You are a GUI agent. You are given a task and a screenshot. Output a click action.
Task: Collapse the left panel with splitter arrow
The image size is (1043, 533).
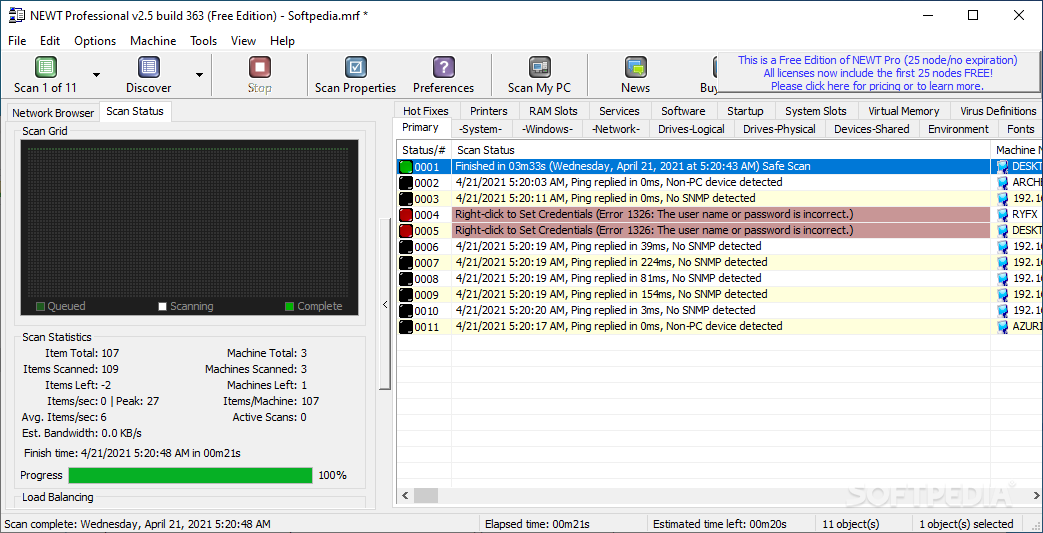coord(384,305)
